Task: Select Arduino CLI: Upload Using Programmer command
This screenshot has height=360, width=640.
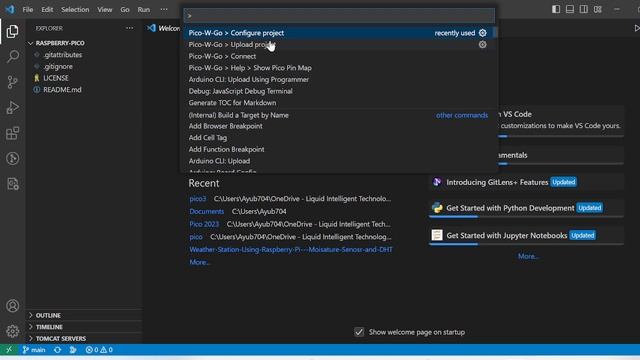Action: point(339,80)
